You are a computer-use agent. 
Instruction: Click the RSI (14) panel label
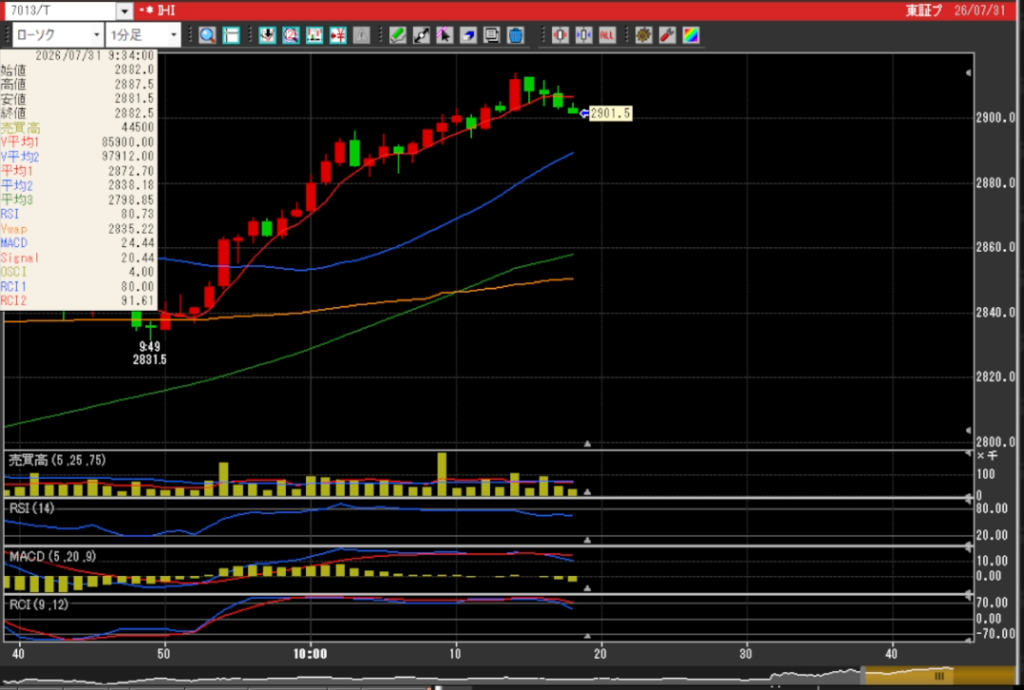pyautogui.click(x=31, y=508)
